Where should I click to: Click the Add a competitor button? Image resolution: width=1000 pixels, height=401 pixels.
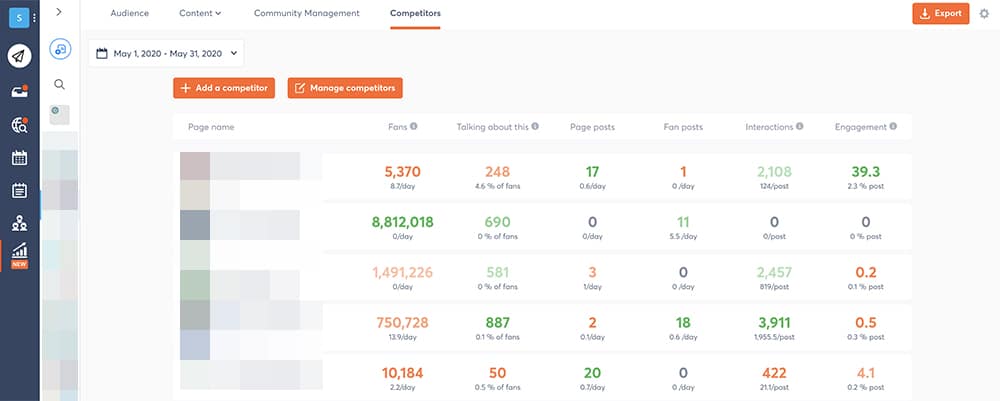click(x=224, y=88)
